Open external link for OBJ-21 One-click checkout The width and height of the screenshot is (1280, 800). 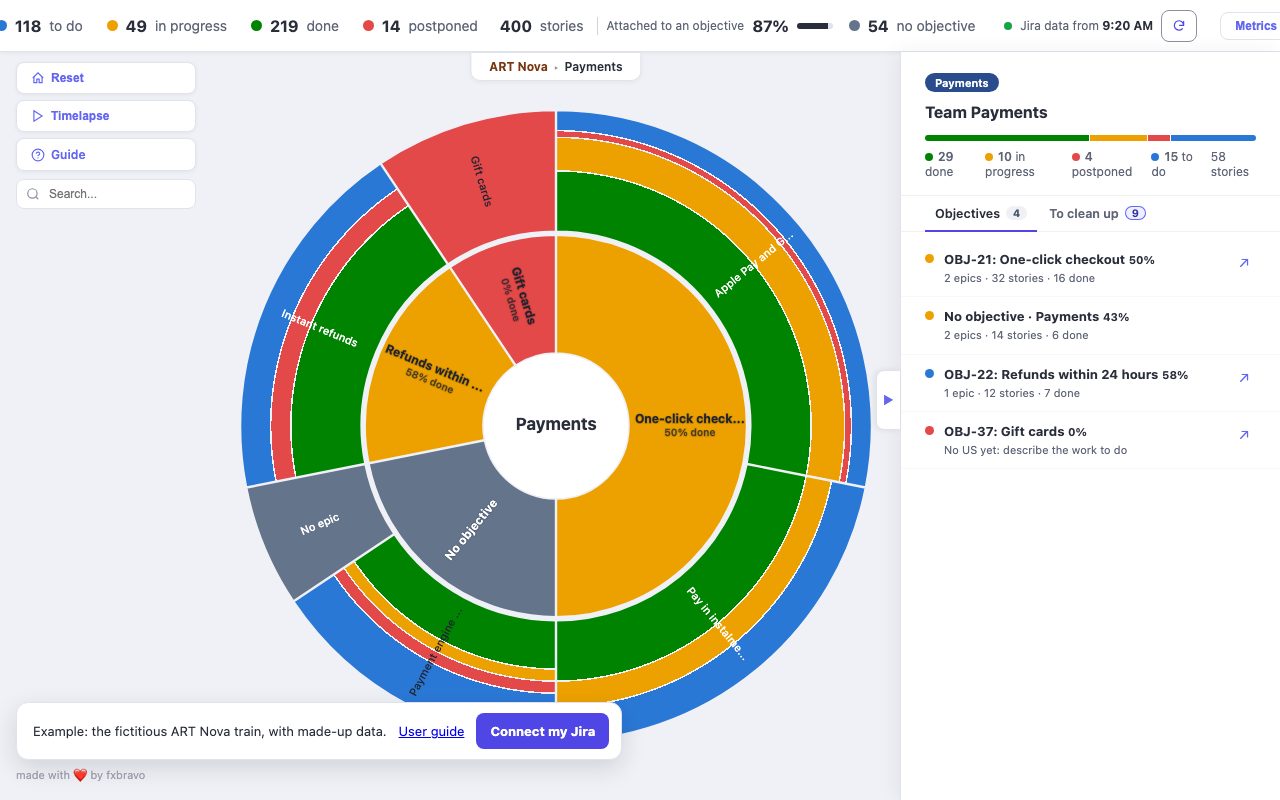click(x=1244, y=263)
